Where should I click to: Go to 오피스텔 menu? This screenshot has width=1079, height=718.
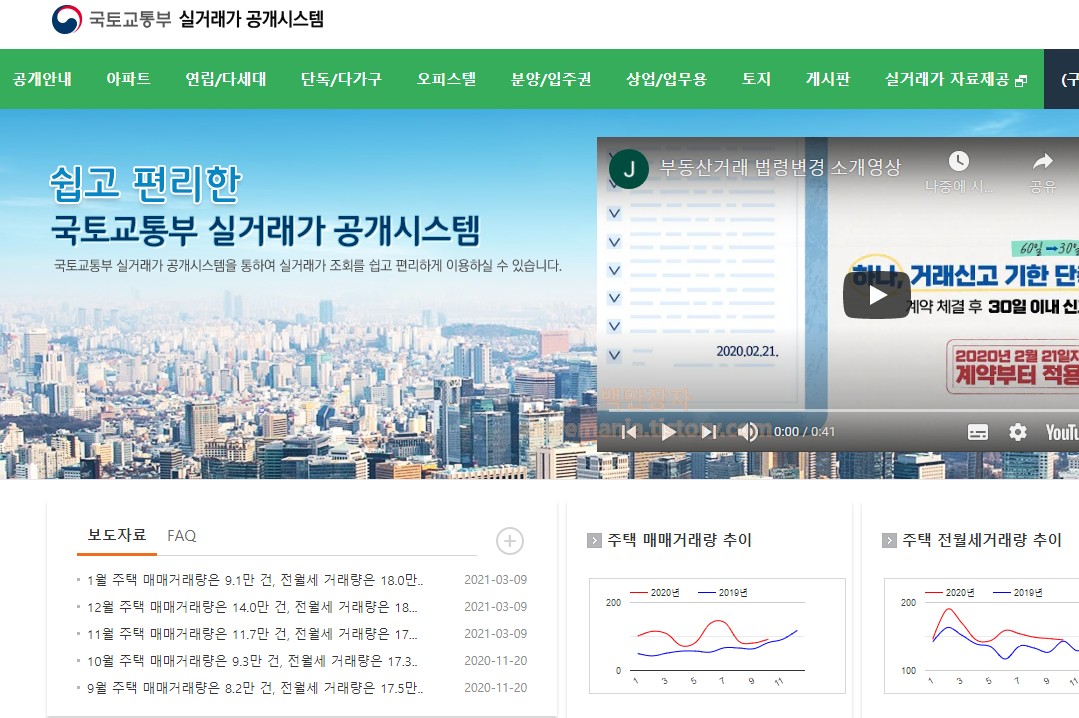(446, 79)
